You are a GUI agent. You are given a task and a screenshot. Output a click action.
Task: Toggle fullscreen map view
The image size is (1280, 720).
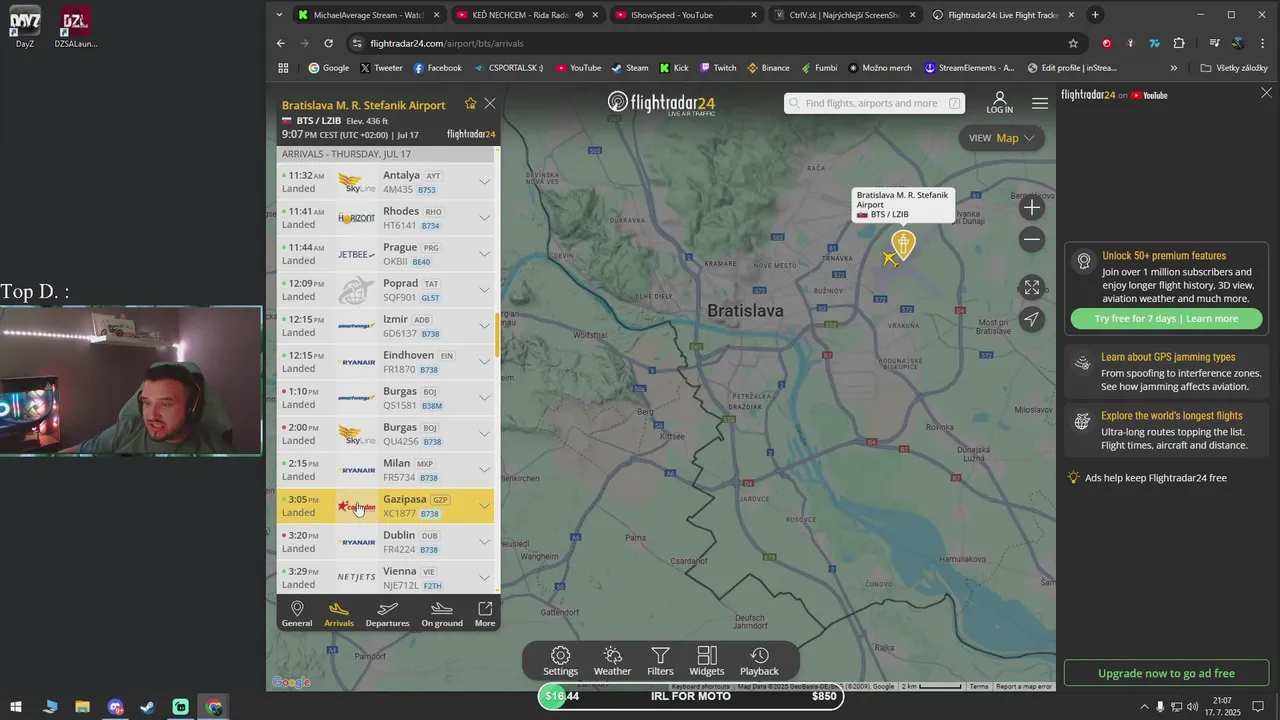(1032, 288)
